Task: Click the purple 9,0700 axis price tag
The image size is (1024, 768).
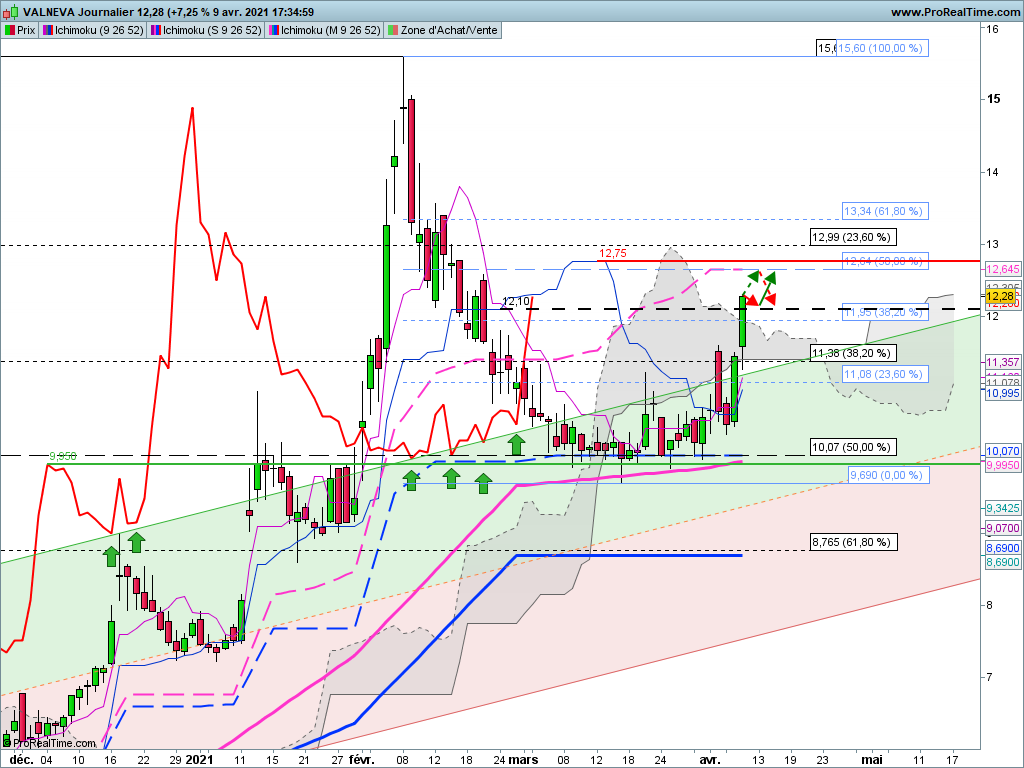Action: 1002,528
